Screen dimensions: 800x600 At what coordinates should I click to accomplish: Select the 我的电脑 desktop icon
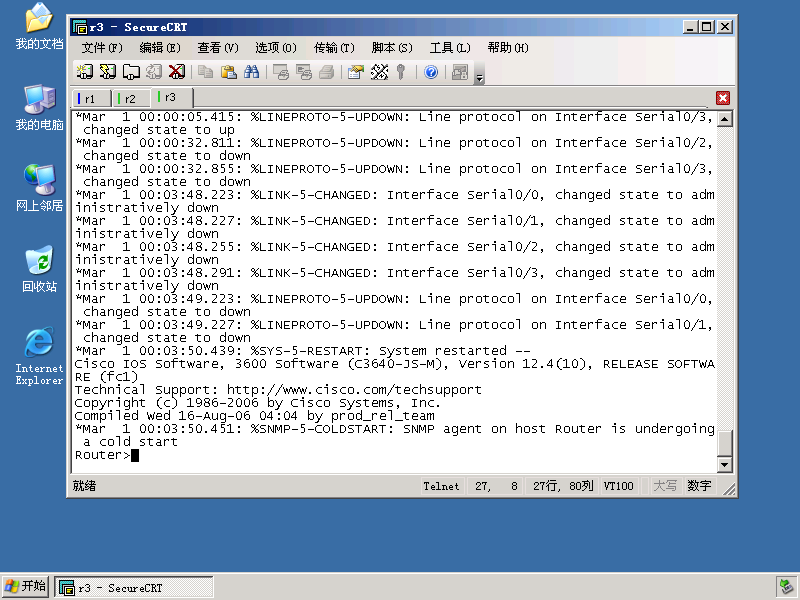coord(39,108)
